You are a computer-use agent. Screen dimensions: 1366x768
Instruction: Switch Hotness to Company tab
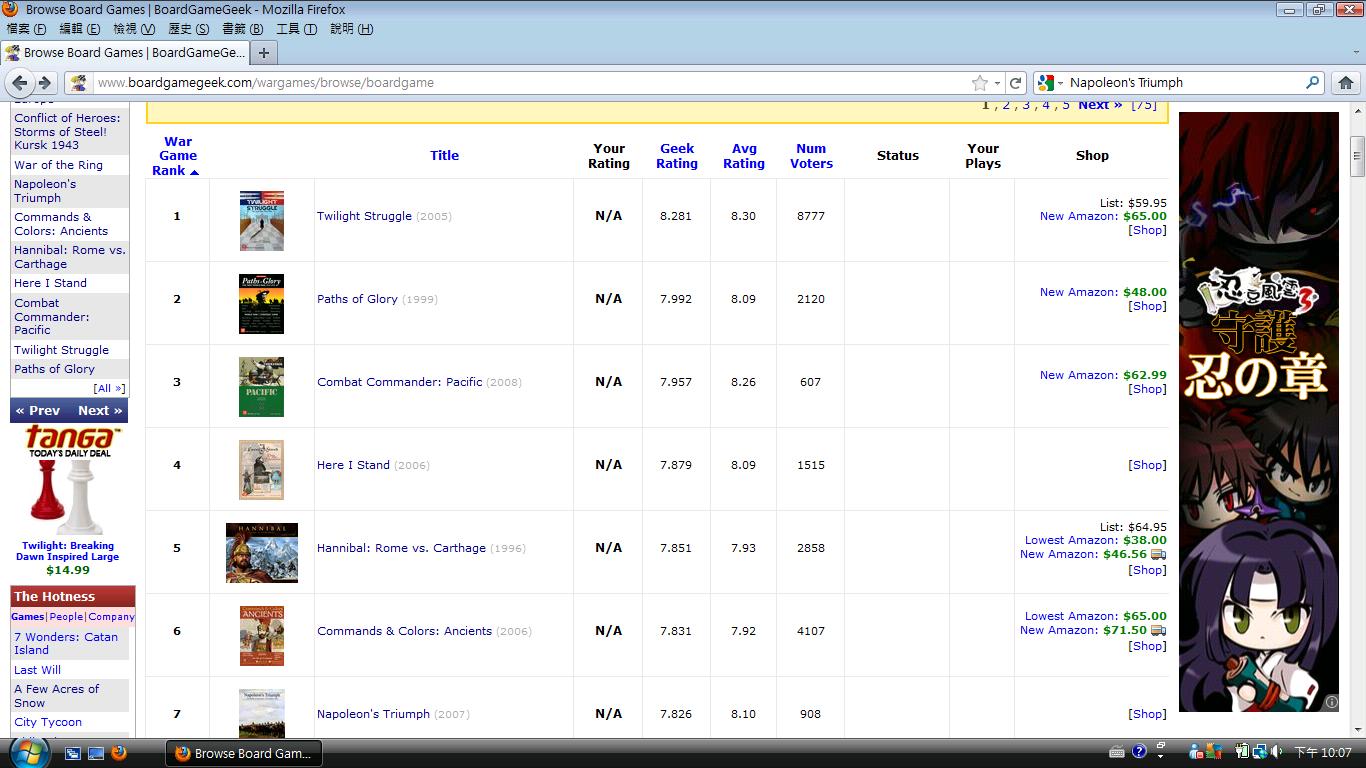(x=111, y=617)
